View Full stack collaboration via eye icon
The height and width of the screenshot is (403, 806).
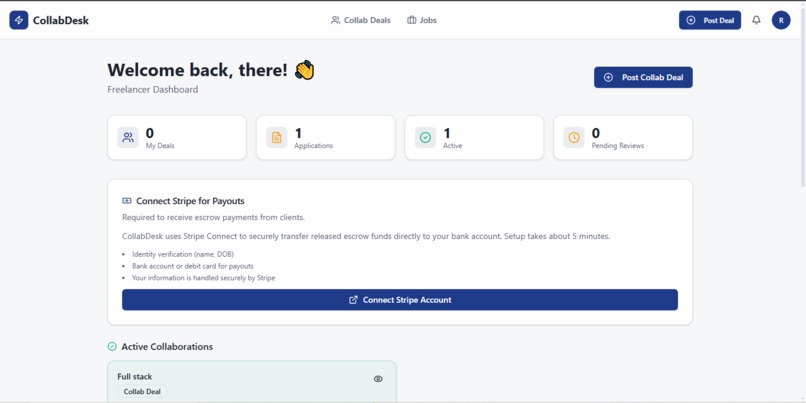coord(378,379)
